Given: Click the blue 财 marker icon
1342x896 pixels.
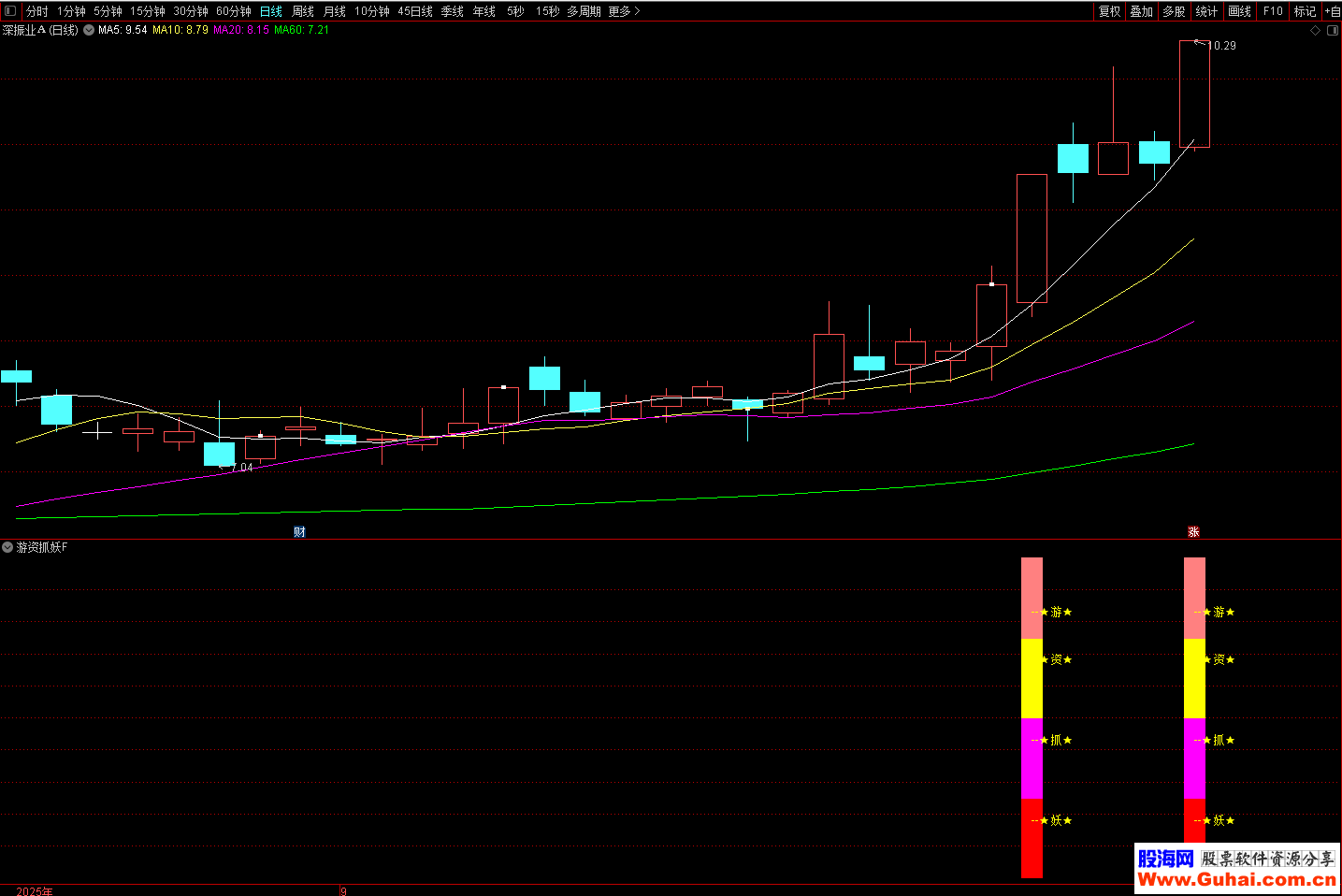Looking at the screenshot, I should (x=299, y=531).
